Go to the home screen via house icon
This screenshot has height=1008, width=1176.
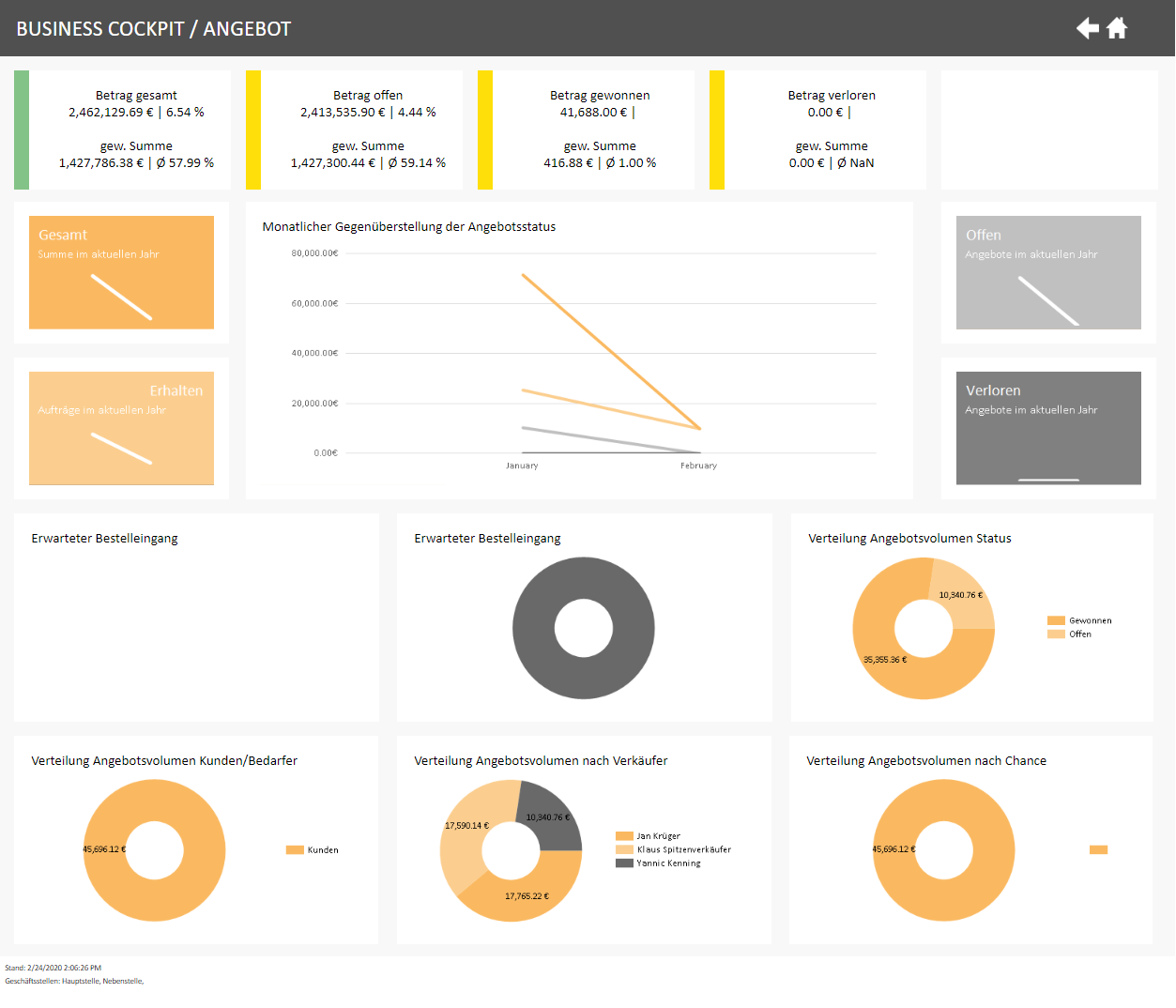(1117, 28)
